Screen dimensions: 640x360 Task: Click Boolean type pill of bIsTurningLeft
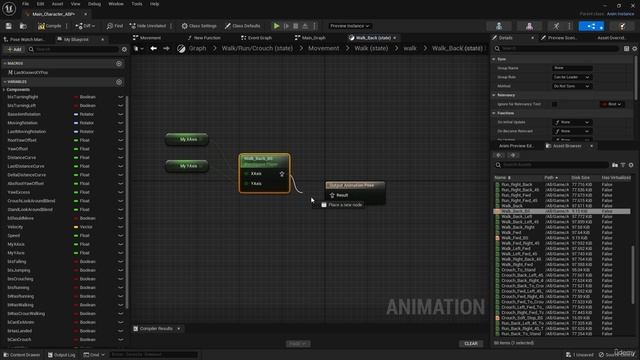pos(84,106)
